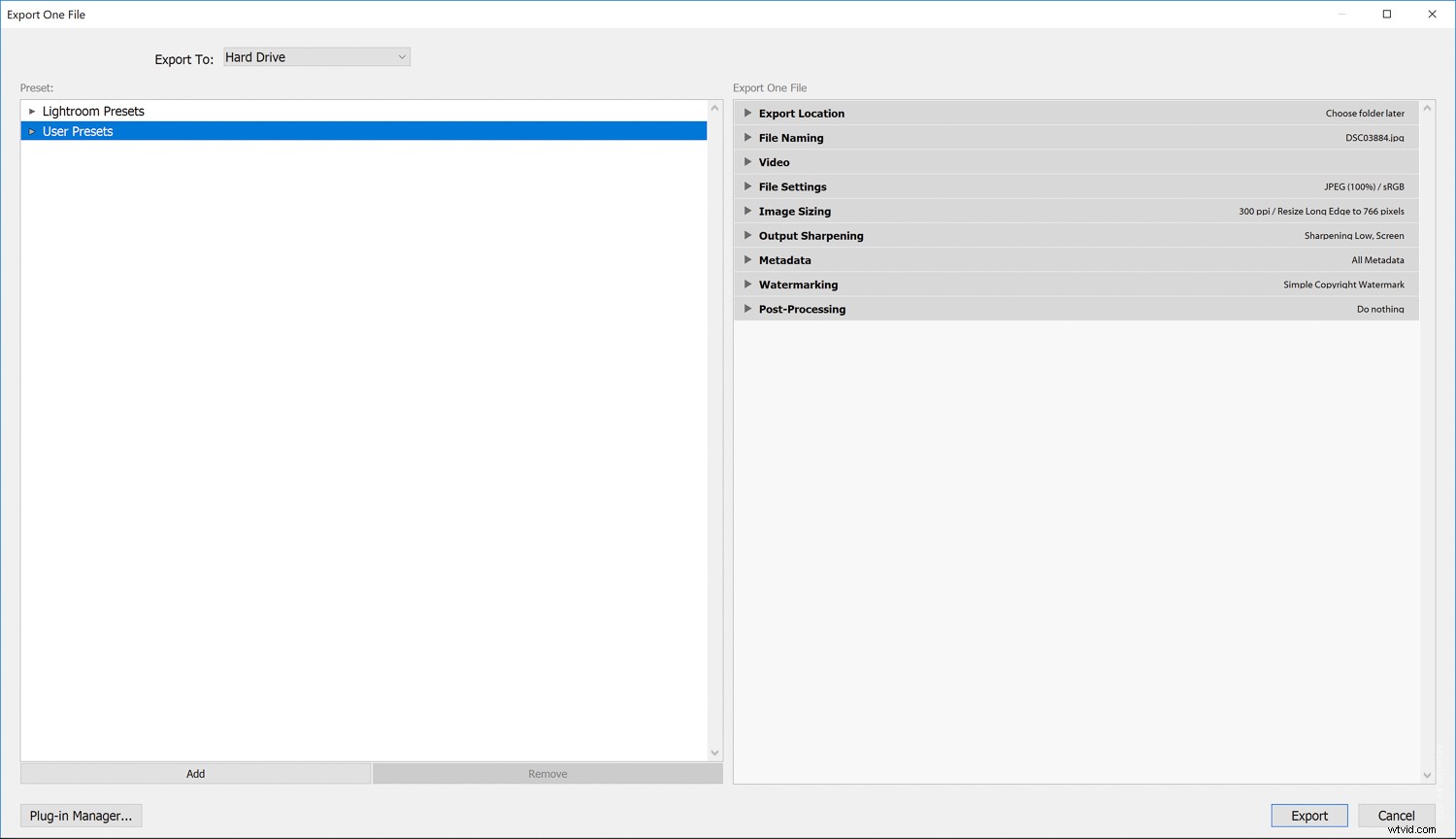Open the Plug-in Manager
Screen dimensions: 1456x839
coord(82,816)
